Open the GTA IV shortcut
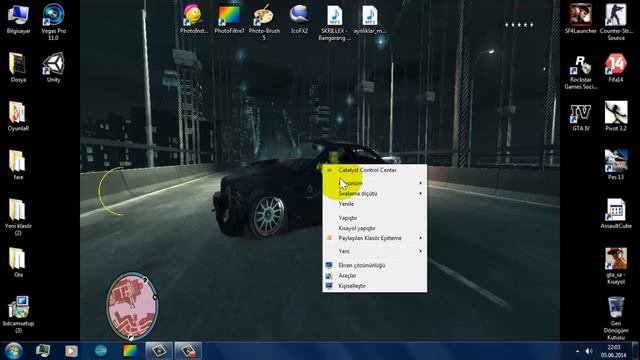This screenshot has height=360, width=640. [x=581, y=116]
